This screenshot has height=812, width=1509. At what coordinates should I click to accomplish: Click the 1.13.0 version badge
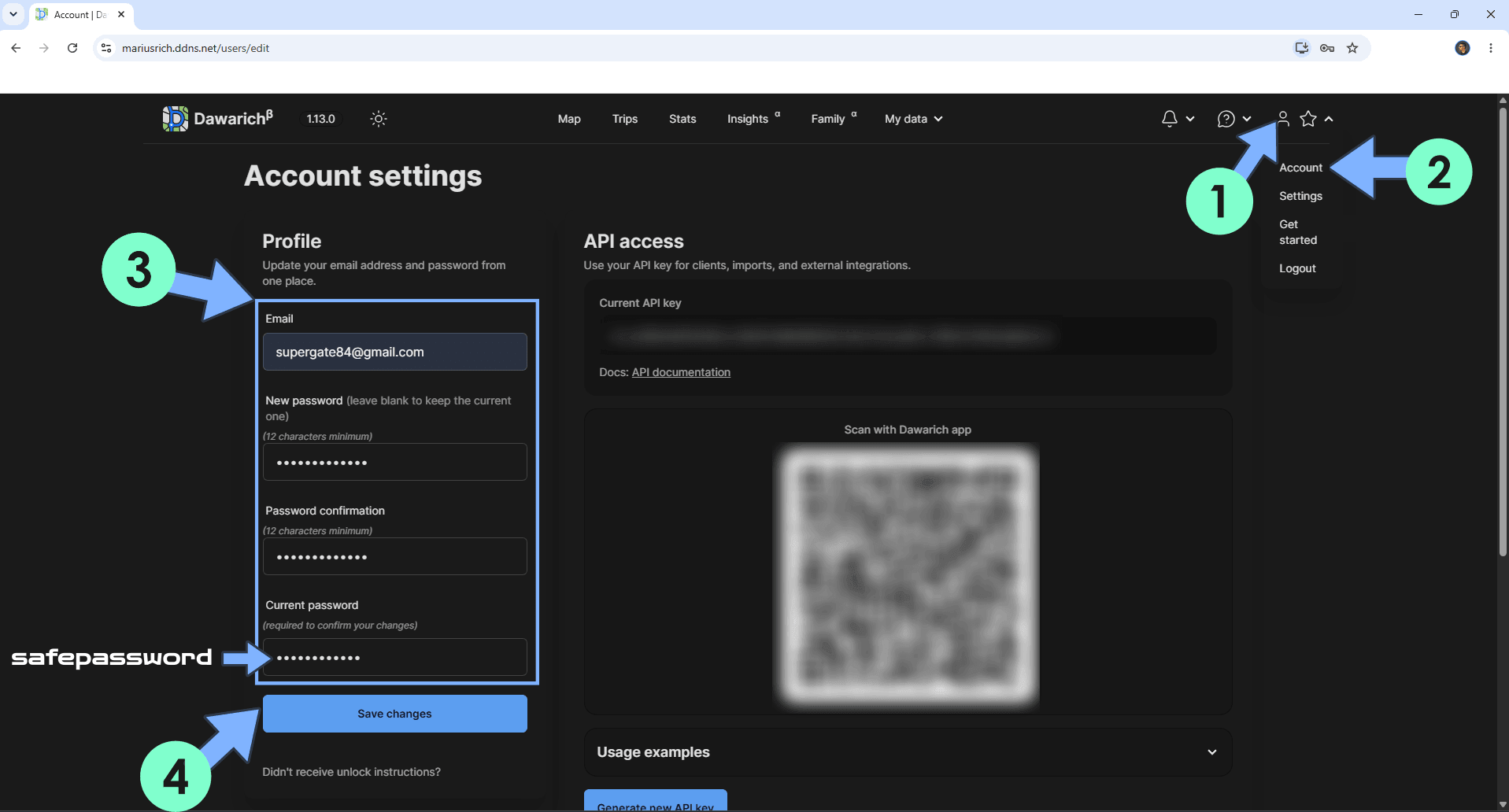coord(320,119)
